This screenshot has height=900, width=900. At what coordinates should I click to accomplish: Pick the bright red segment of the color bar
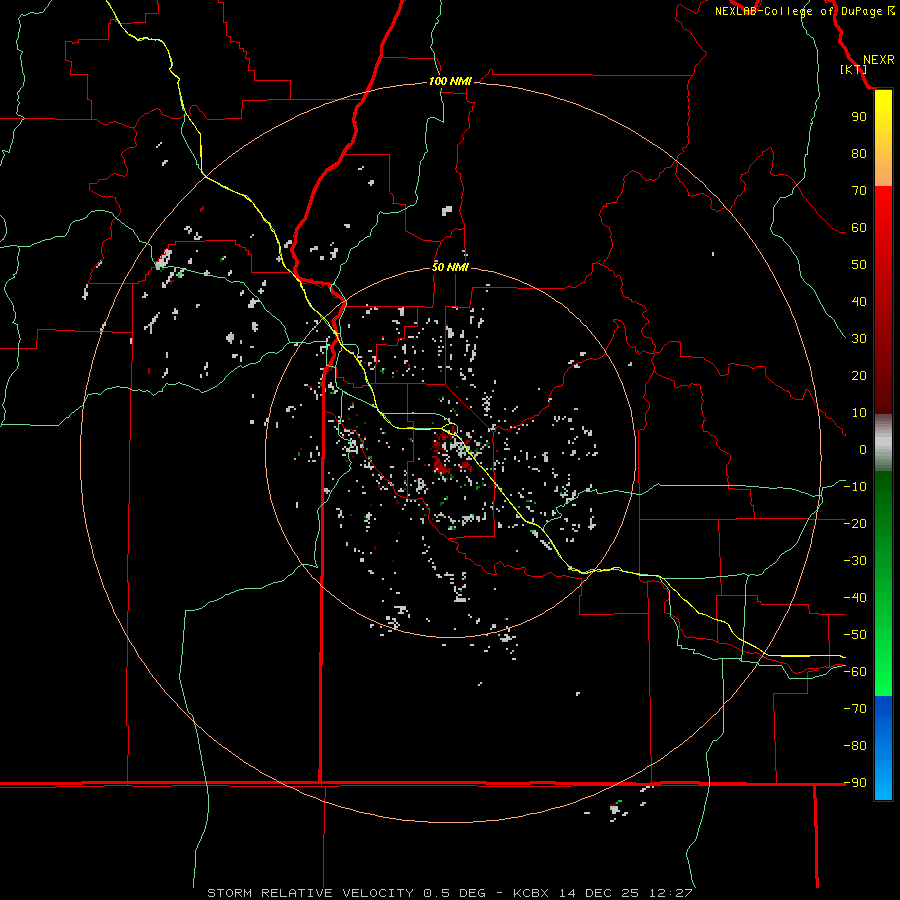coord(883,210)
